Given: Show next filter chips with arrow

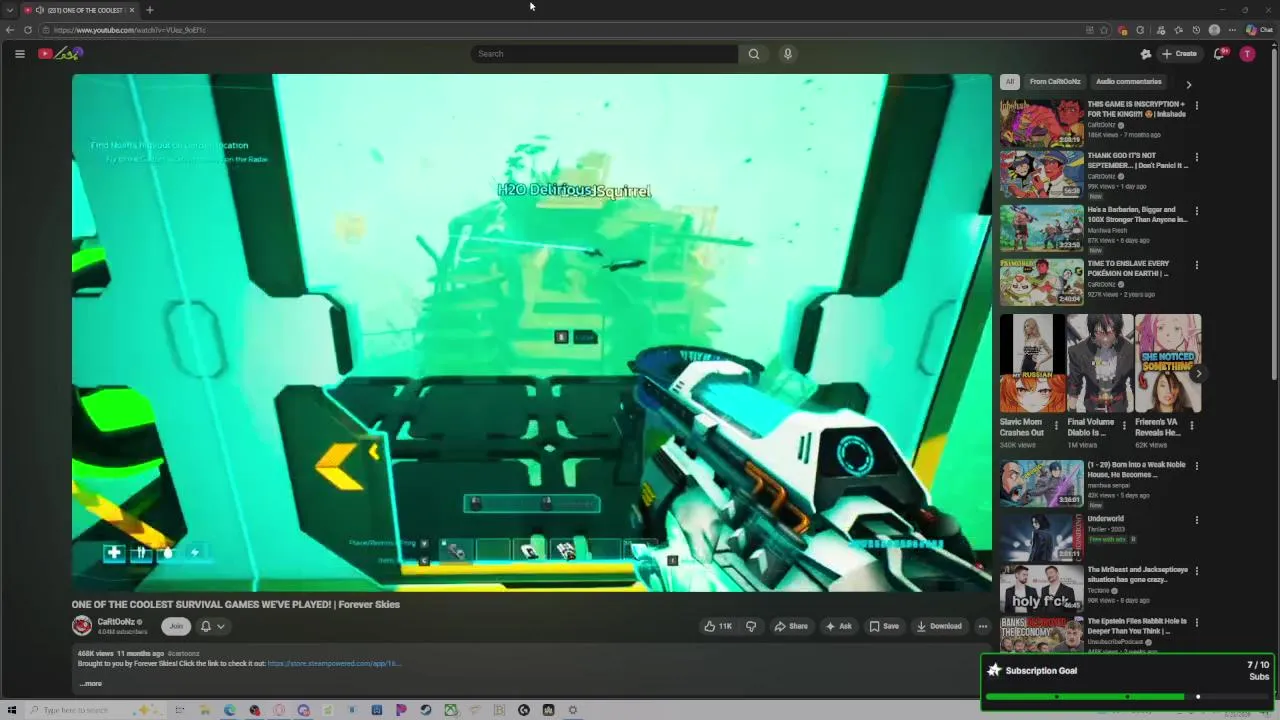Looking at the screenshot, I should point(1188,84).
